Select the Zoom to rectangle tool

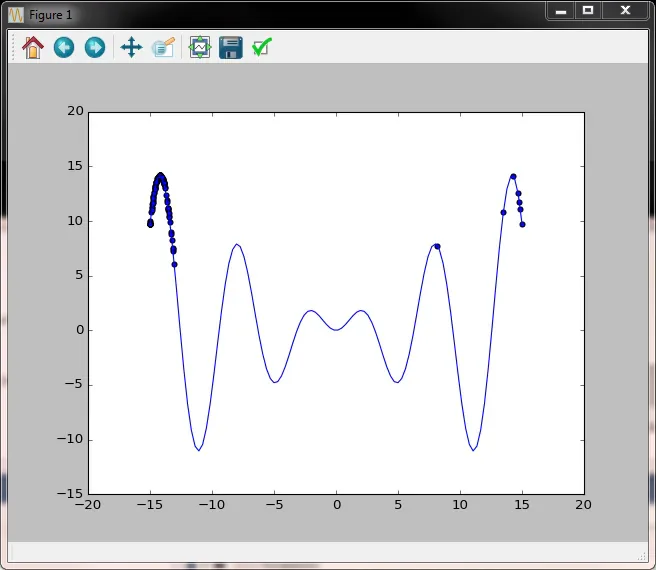click(164, 47)
